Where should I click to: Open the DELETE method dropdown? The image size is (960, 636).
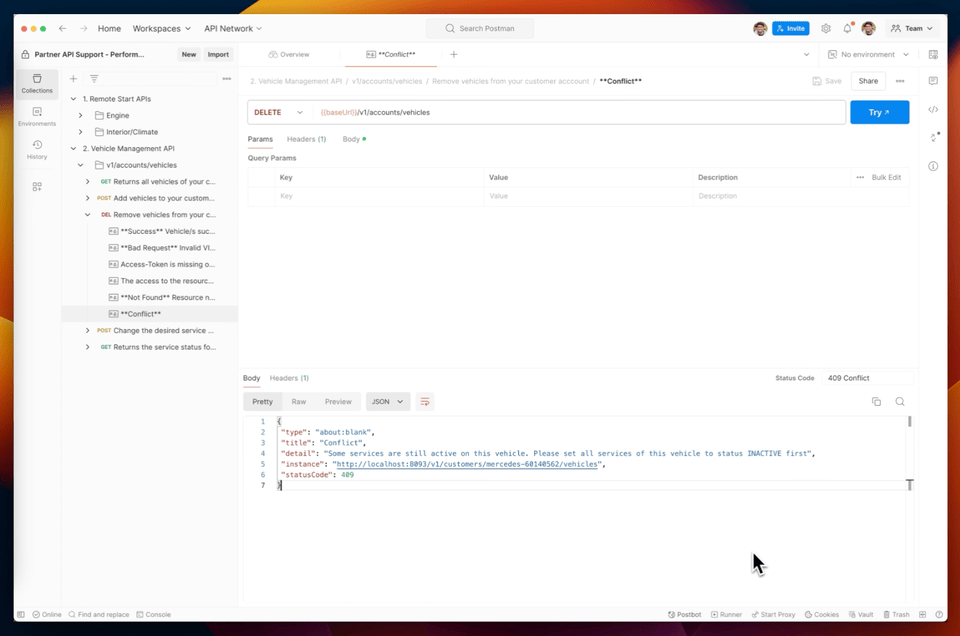[279, 113]
